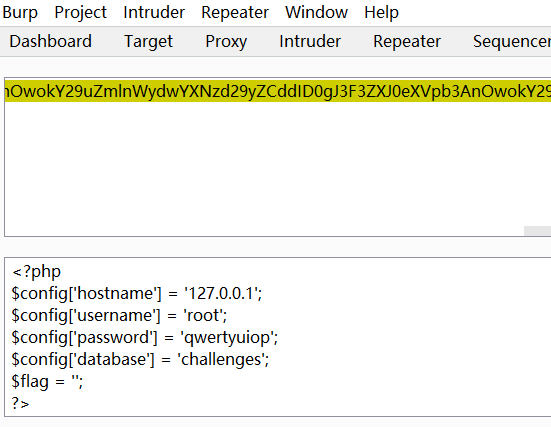Switch to the Intruder tool tab
This screenshot has height=427, width=551.
point(310,41)
